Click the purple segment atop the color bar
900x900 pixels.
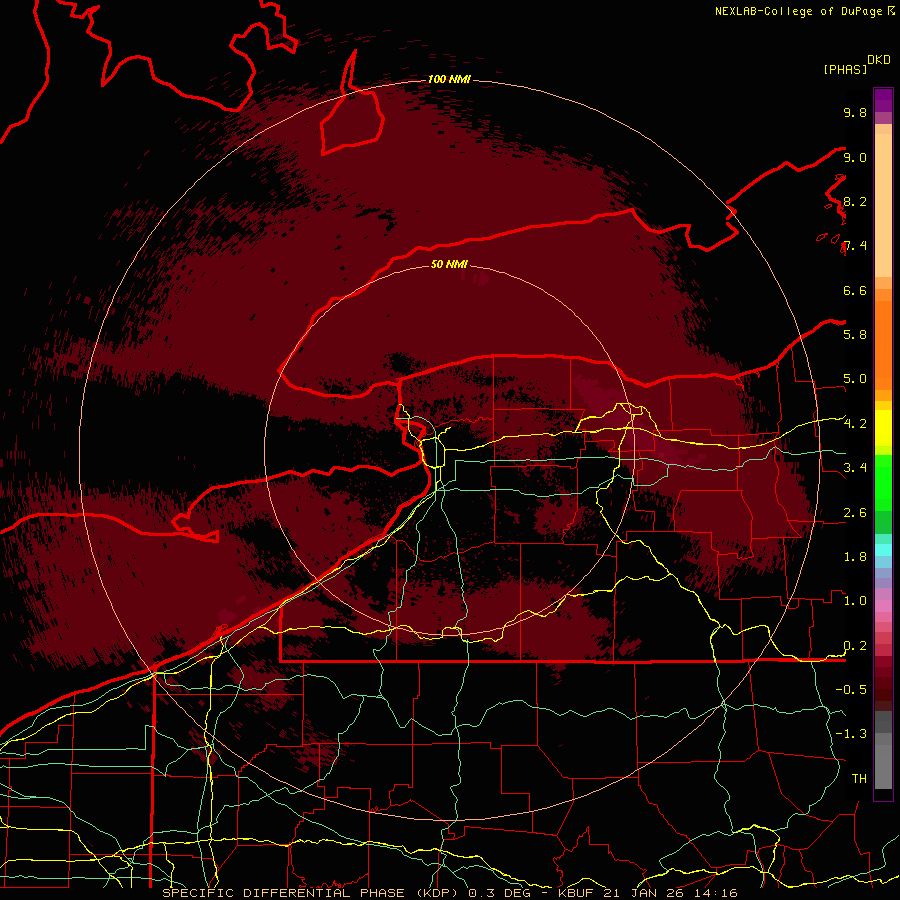pos(883,100)
